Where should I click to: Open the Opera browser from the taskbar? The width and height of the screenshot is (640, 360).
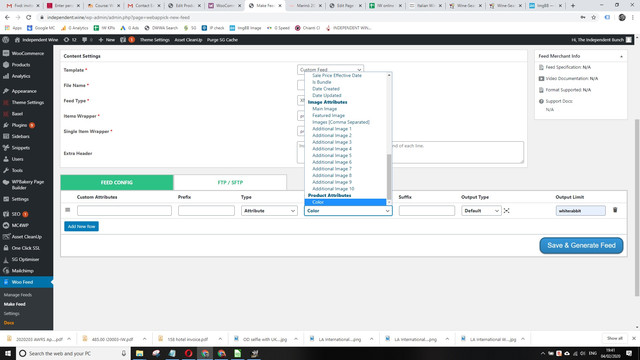click(189, 353)
